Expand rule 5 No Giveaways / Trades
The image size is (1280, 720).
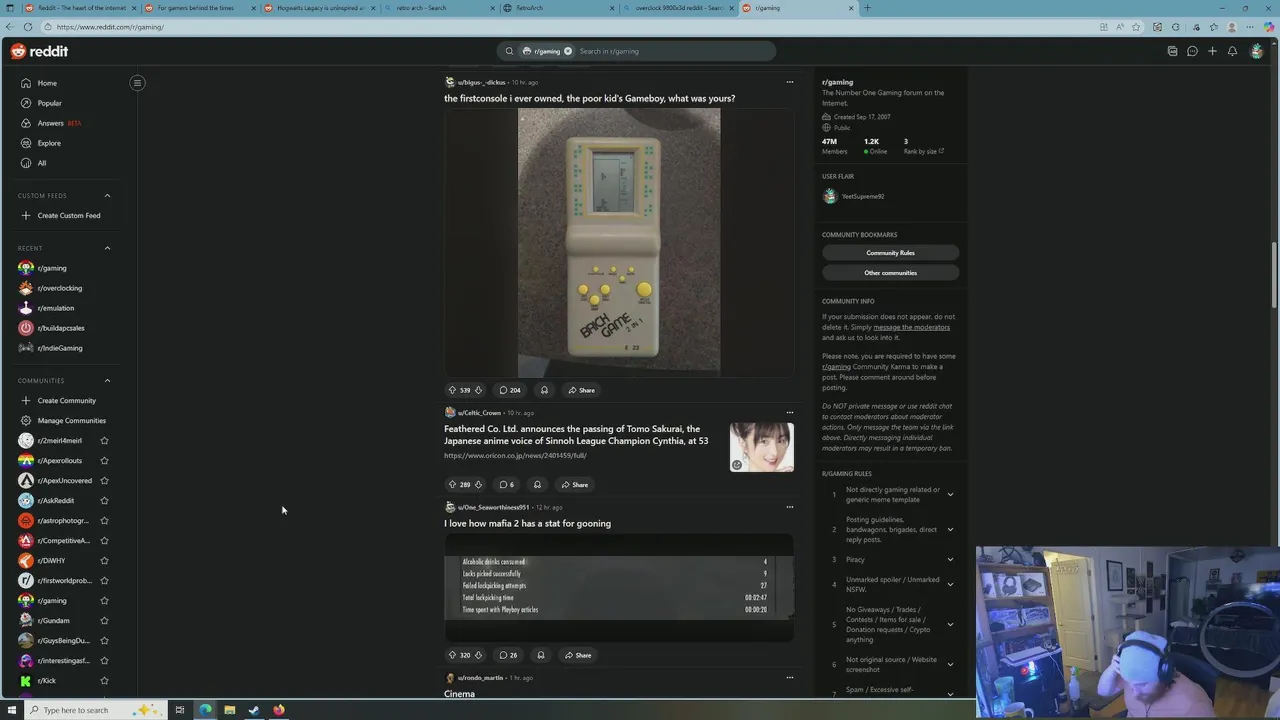tap(950, 624)
